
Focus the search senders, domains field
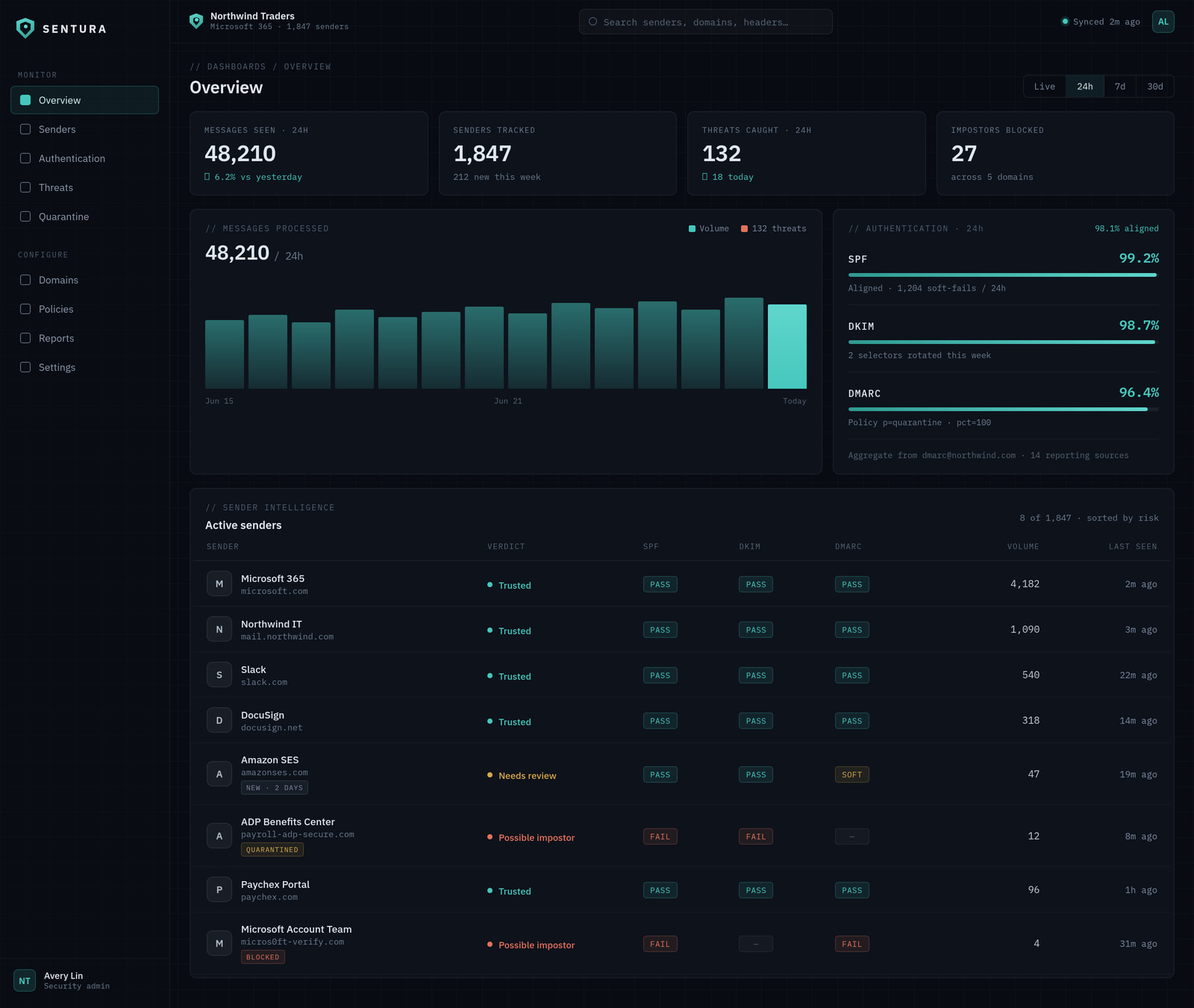(705, 22)
